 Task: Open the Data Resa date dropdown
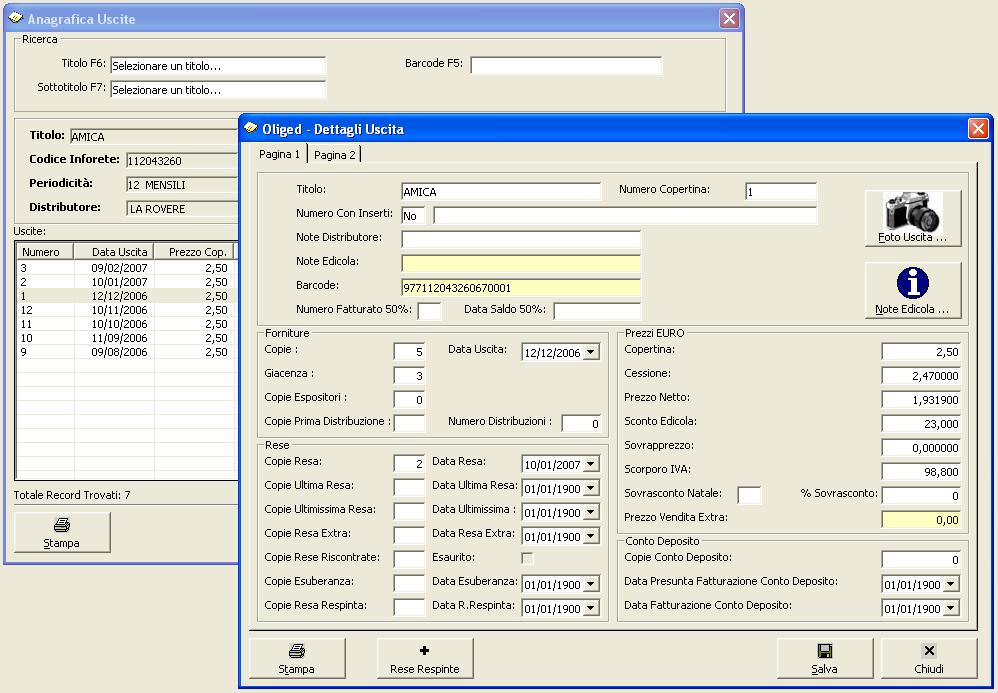pyautogui.click(x=591, y=464)
